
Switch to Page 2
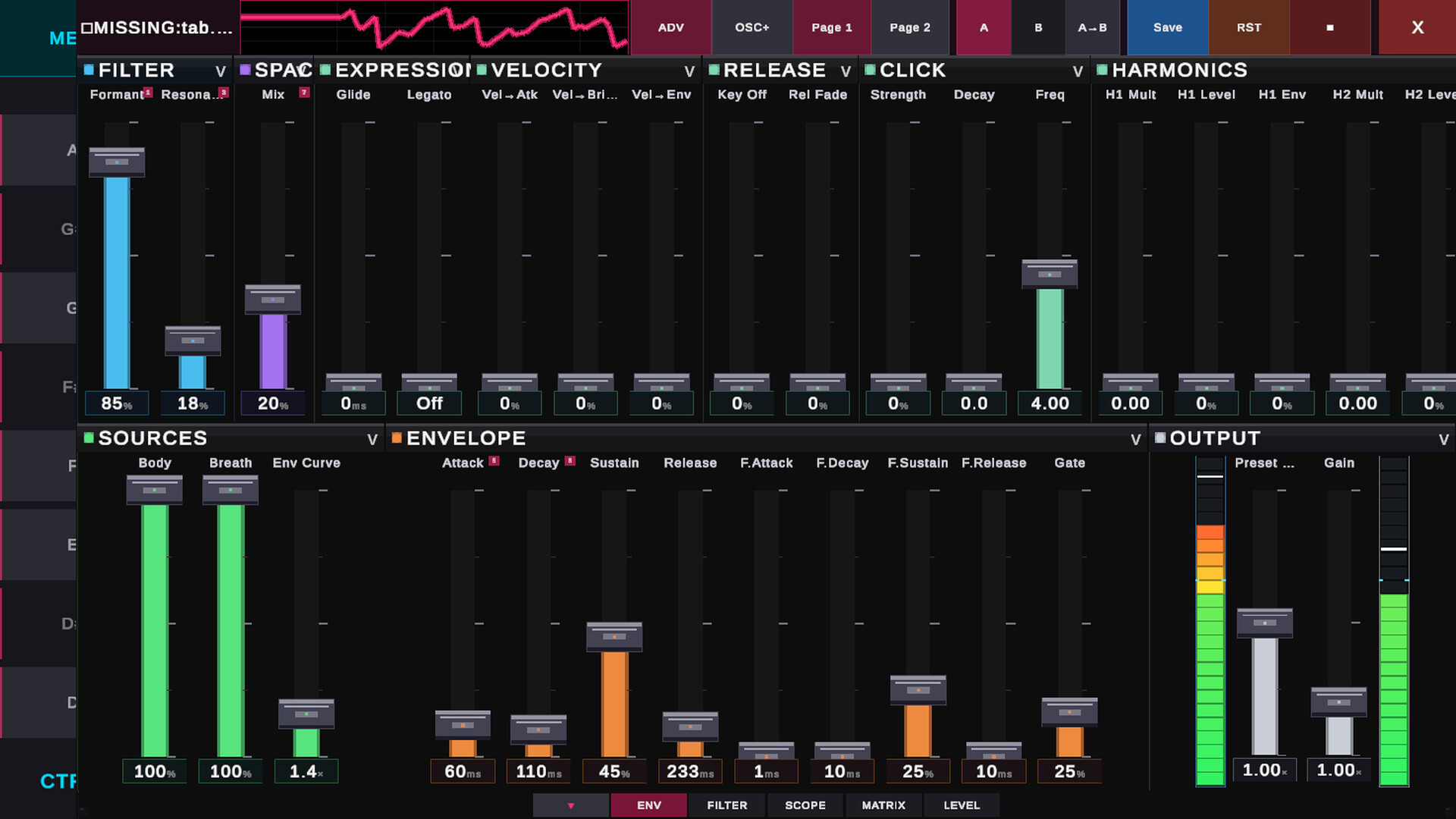click(909, 27)
